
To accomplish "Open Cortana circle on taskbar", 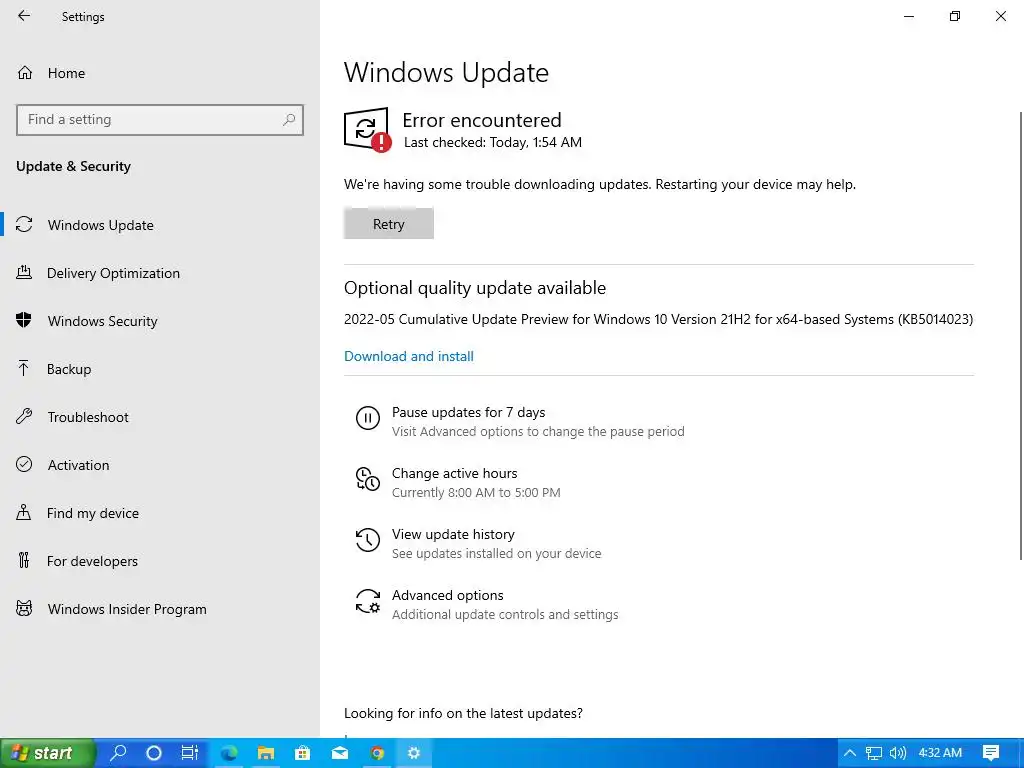I will tap(153, 753).
